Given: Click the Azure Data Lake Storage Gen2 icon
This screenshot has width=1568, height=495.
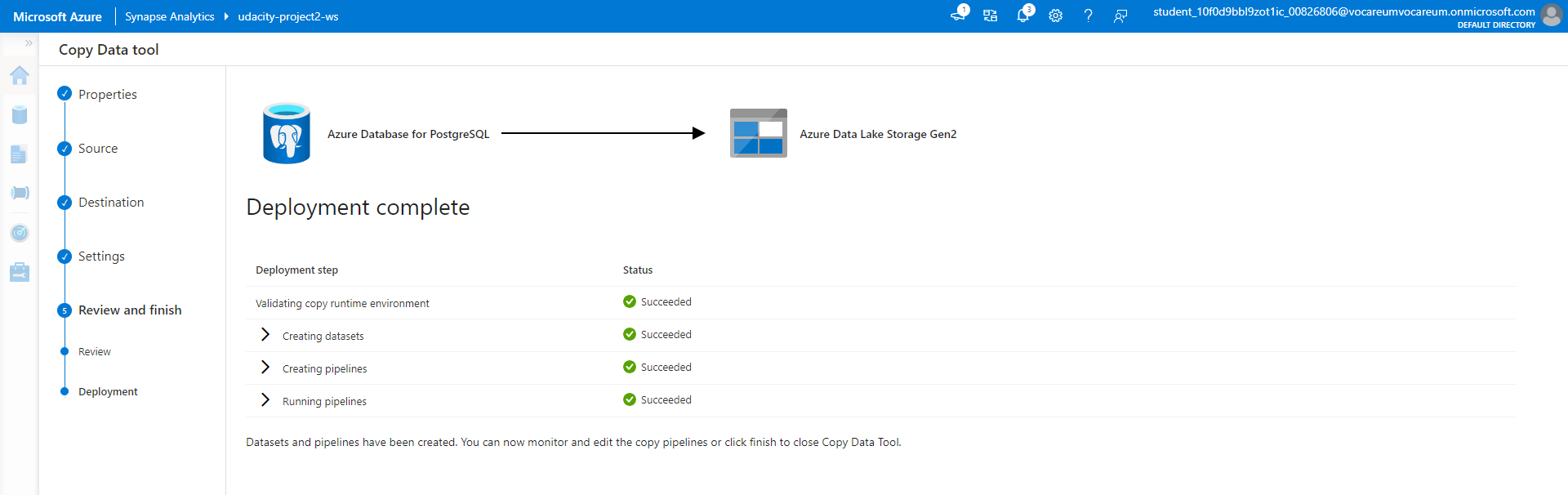Looking at the screenshot, I should pyautogui.click(x=759, y=133).
